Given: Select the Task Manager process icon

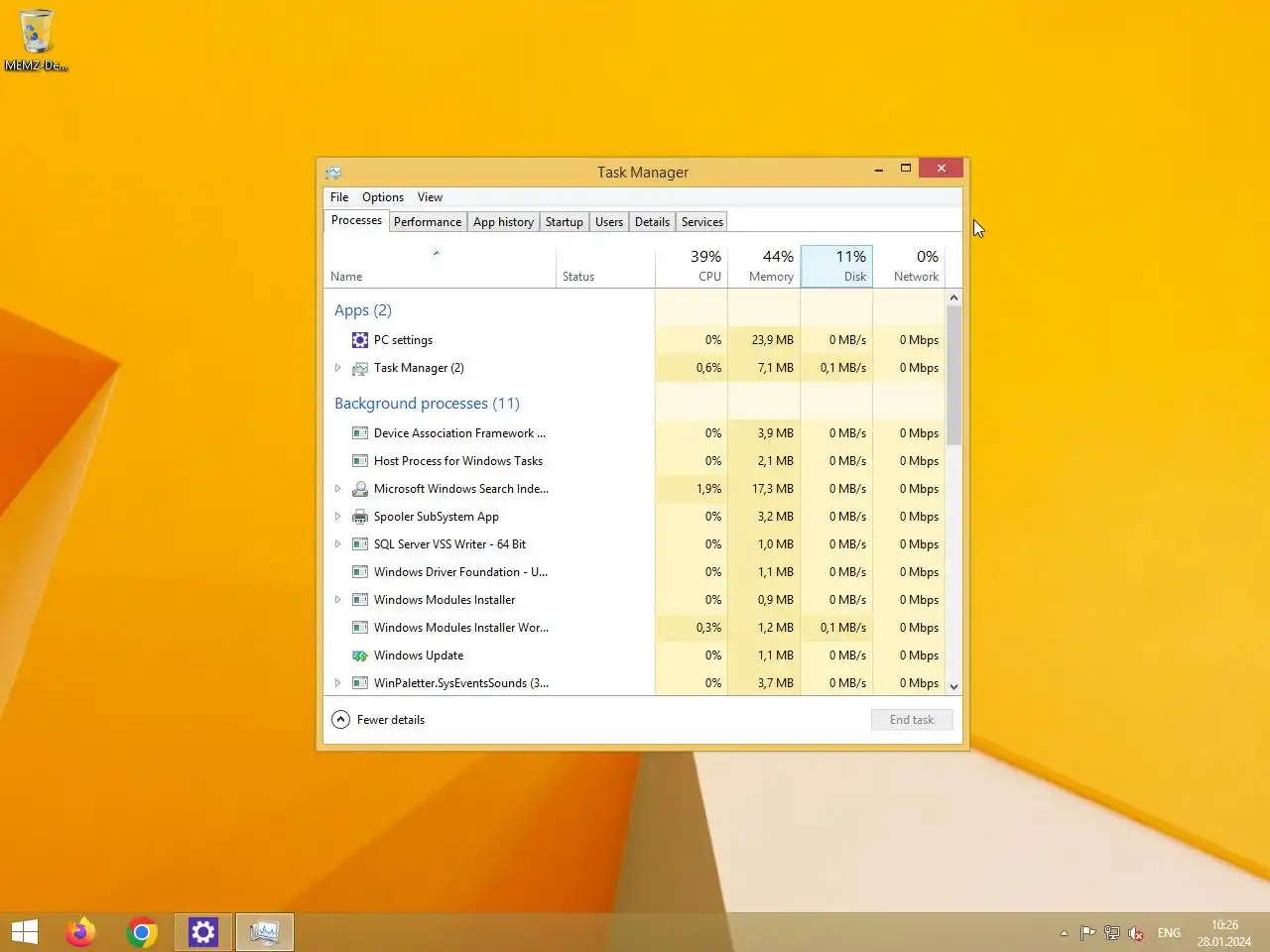Looking at the screenshot, I should point(360,368).
